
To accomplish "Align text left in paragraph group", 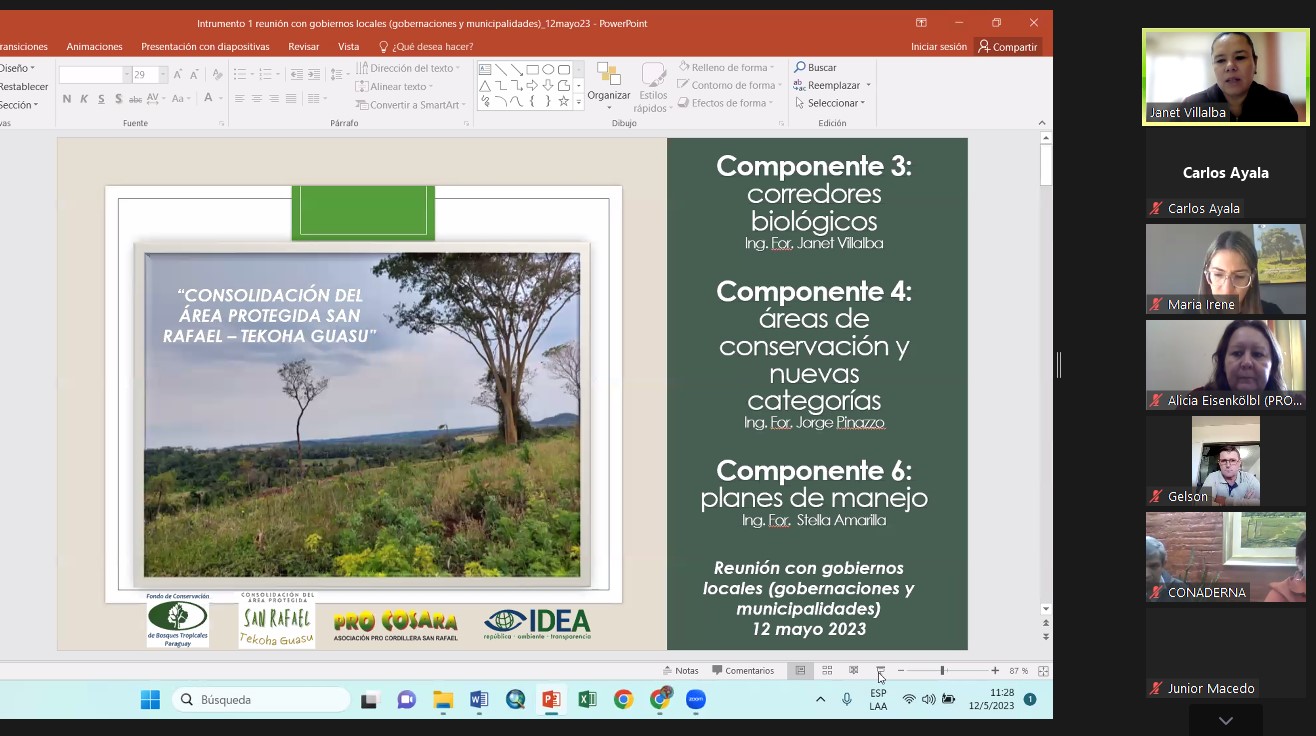I will coord(240,98).
